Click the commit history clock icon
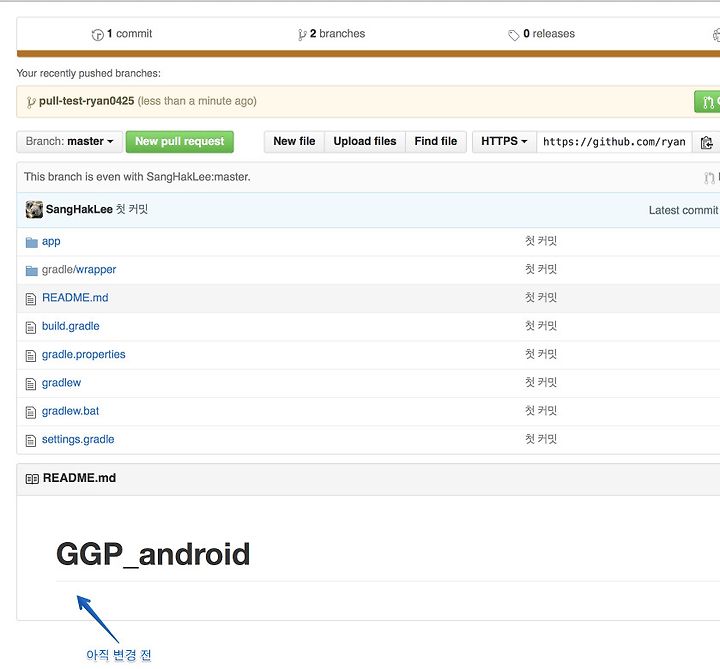The image size is (720, 669). point(97,34)
